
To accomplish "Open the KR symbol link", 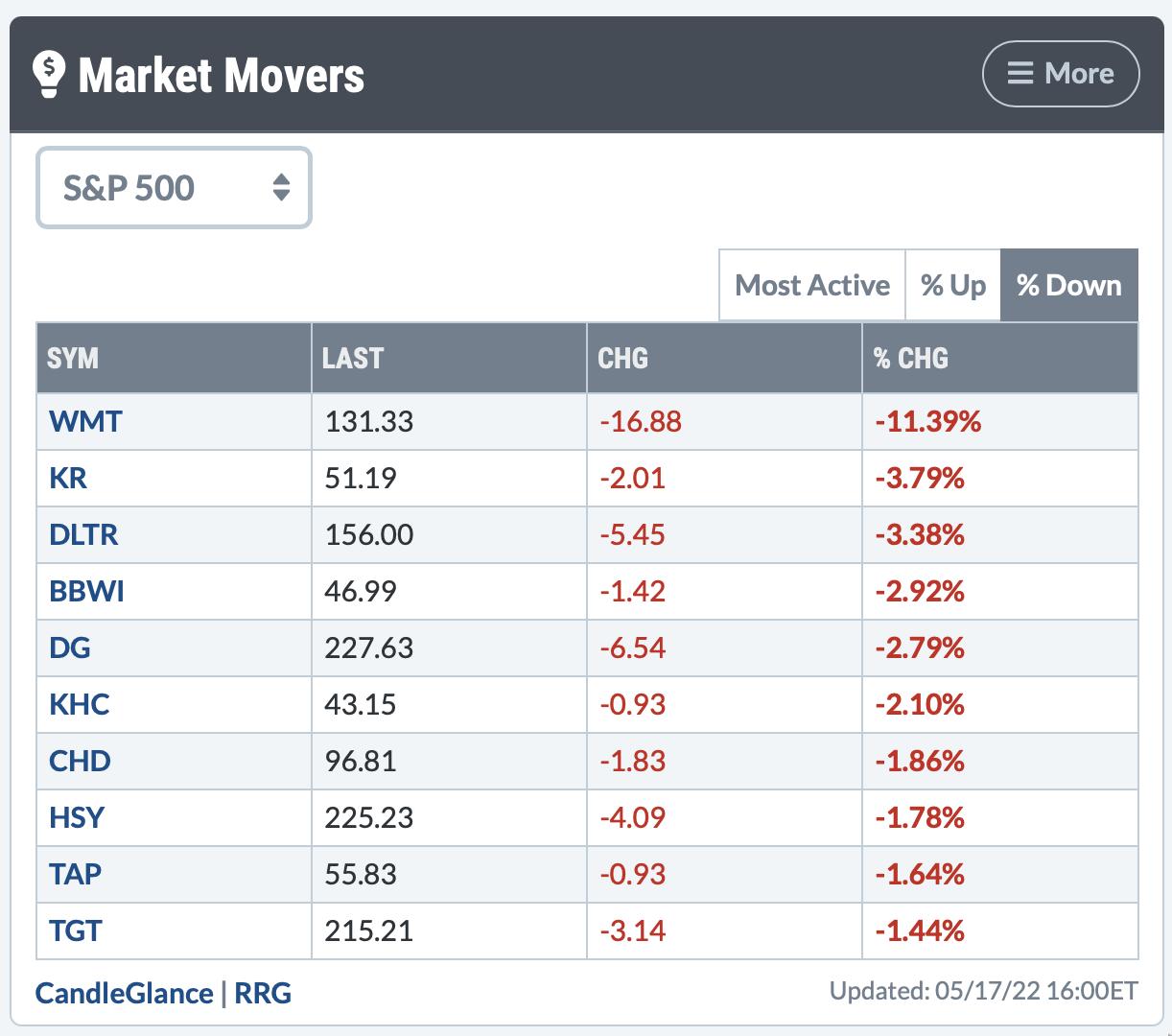I will [68, 478].
